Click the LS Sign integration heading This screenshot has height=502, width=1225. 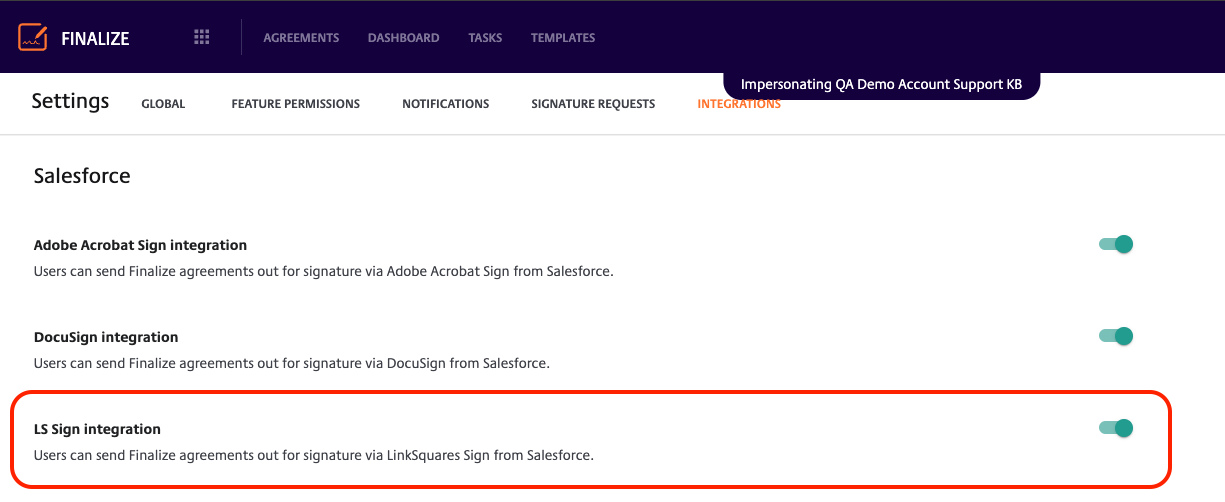tap(97, 429)
